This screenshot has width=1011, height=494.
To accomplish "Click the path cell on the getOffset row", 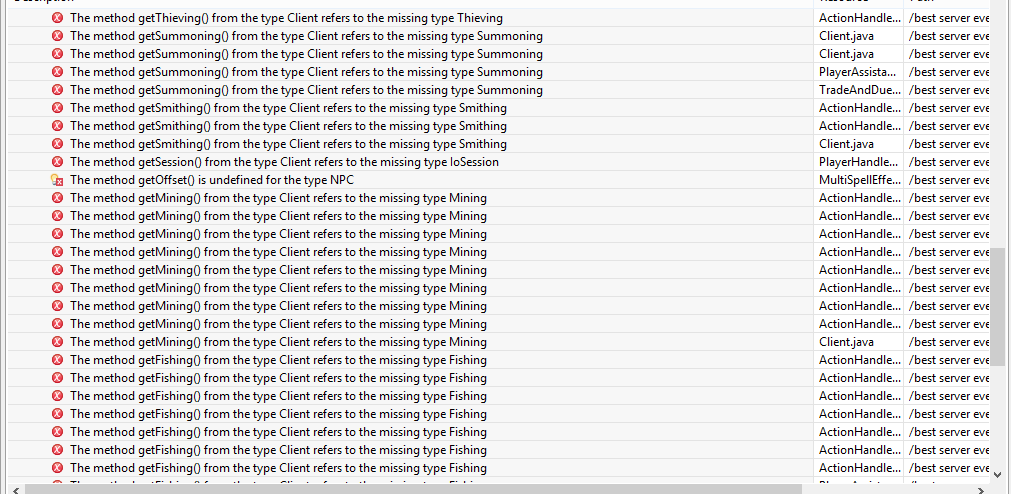I will (948, 180).
